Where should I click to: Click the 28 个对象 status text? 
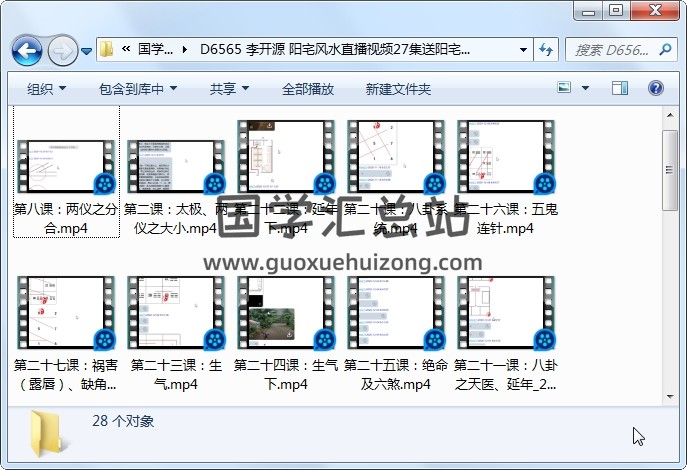(123, 421)
